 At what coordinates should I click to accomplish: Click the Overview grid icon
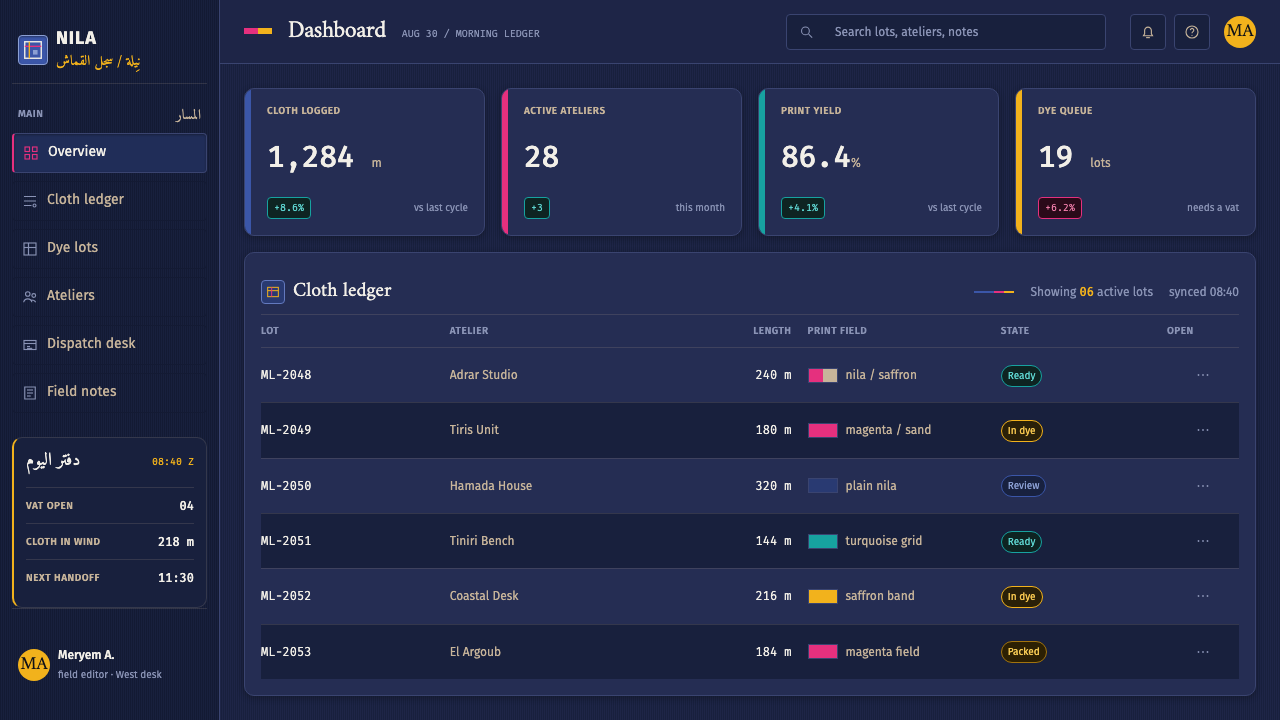(31, 153)
